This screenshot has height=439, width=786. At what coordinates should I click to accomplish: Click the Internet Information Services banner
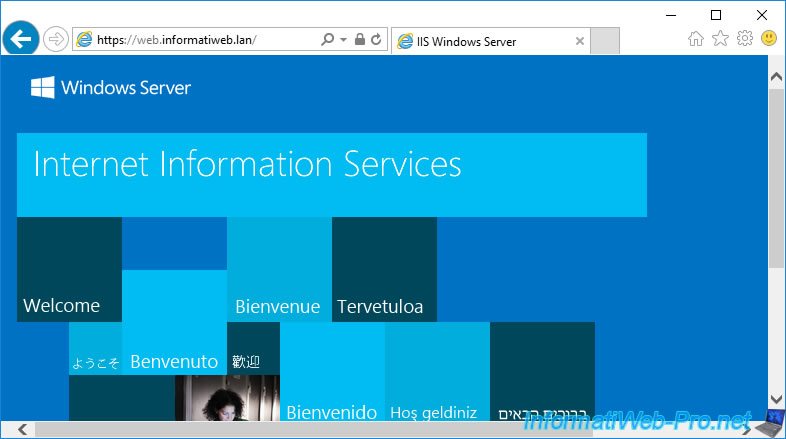[x=332, y=175]
